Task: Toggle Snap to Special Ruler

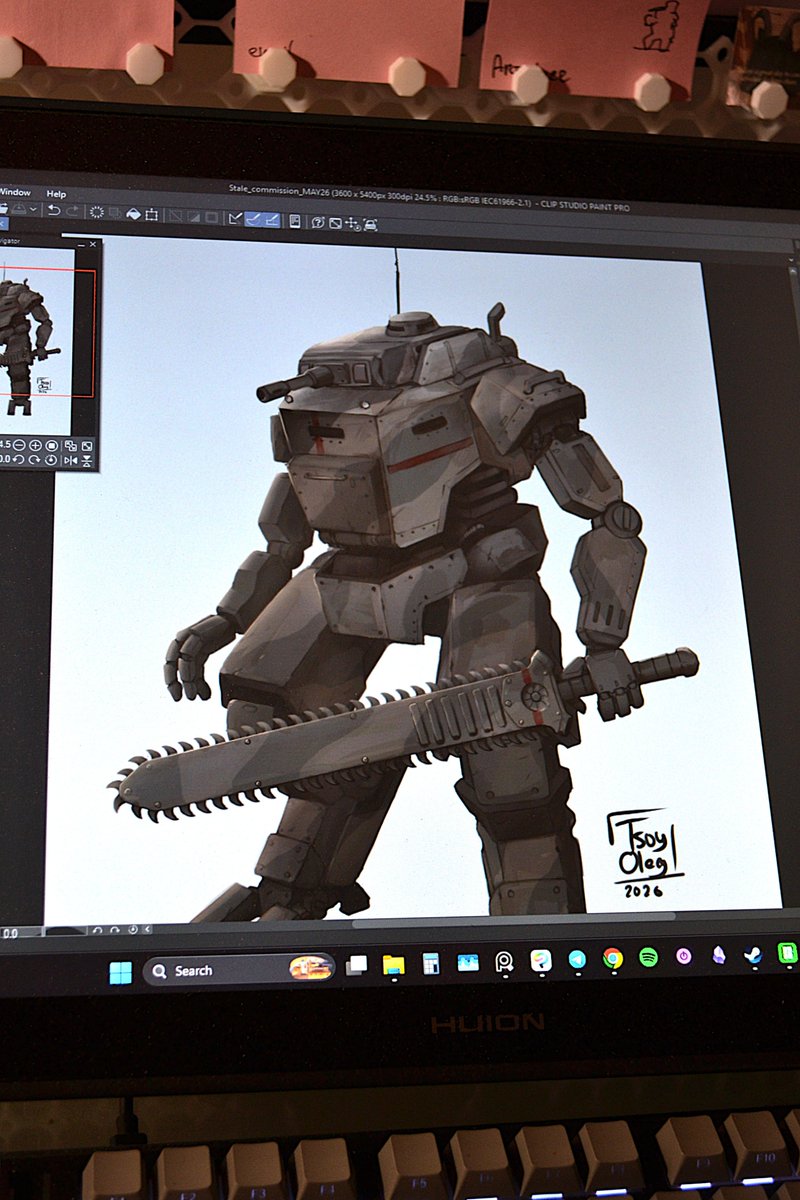Action: click(x=254, y=218)
